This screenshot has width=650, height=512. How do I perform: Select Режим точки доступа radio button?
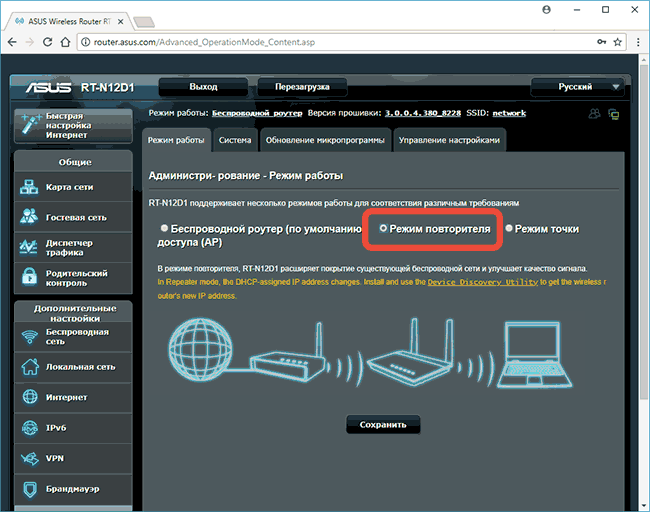509,228
